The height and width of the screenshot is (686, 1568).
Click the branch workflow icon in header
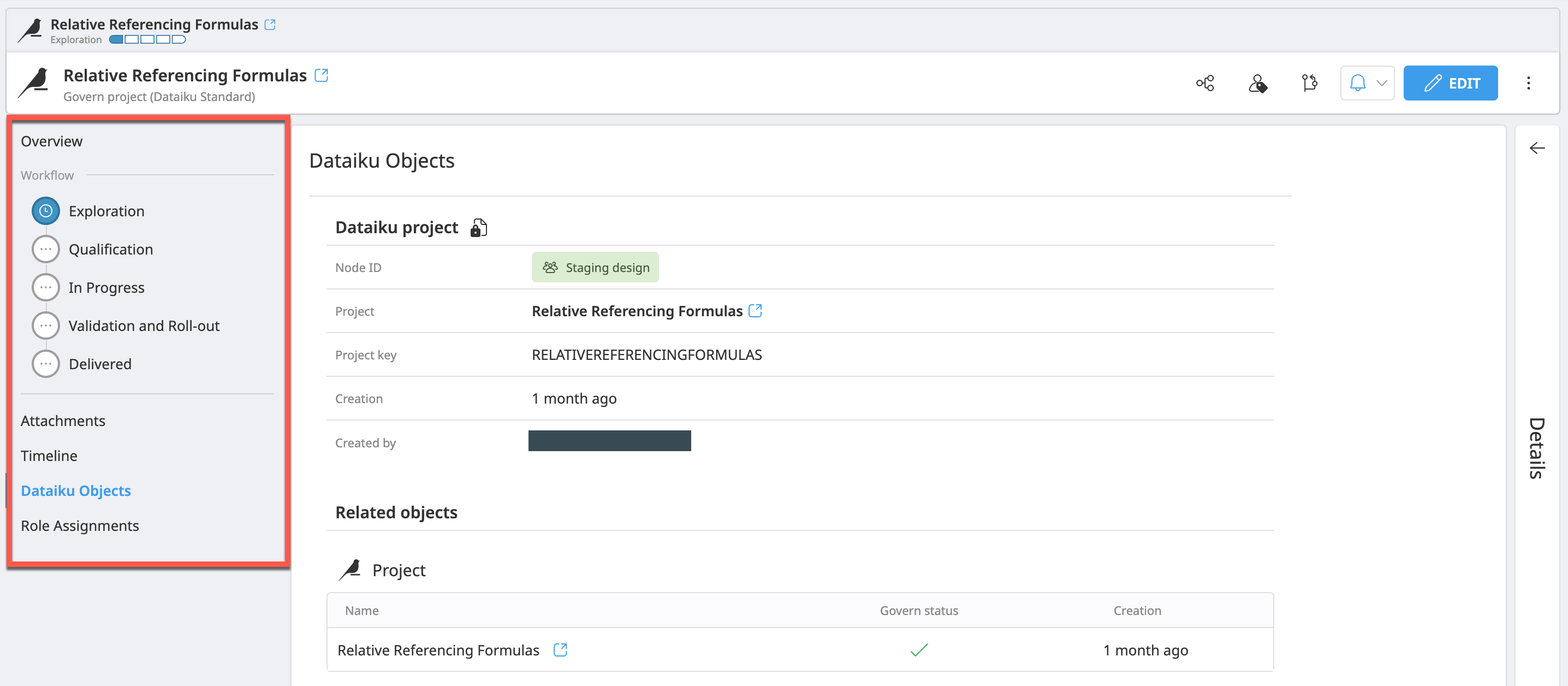[1309, 83]
